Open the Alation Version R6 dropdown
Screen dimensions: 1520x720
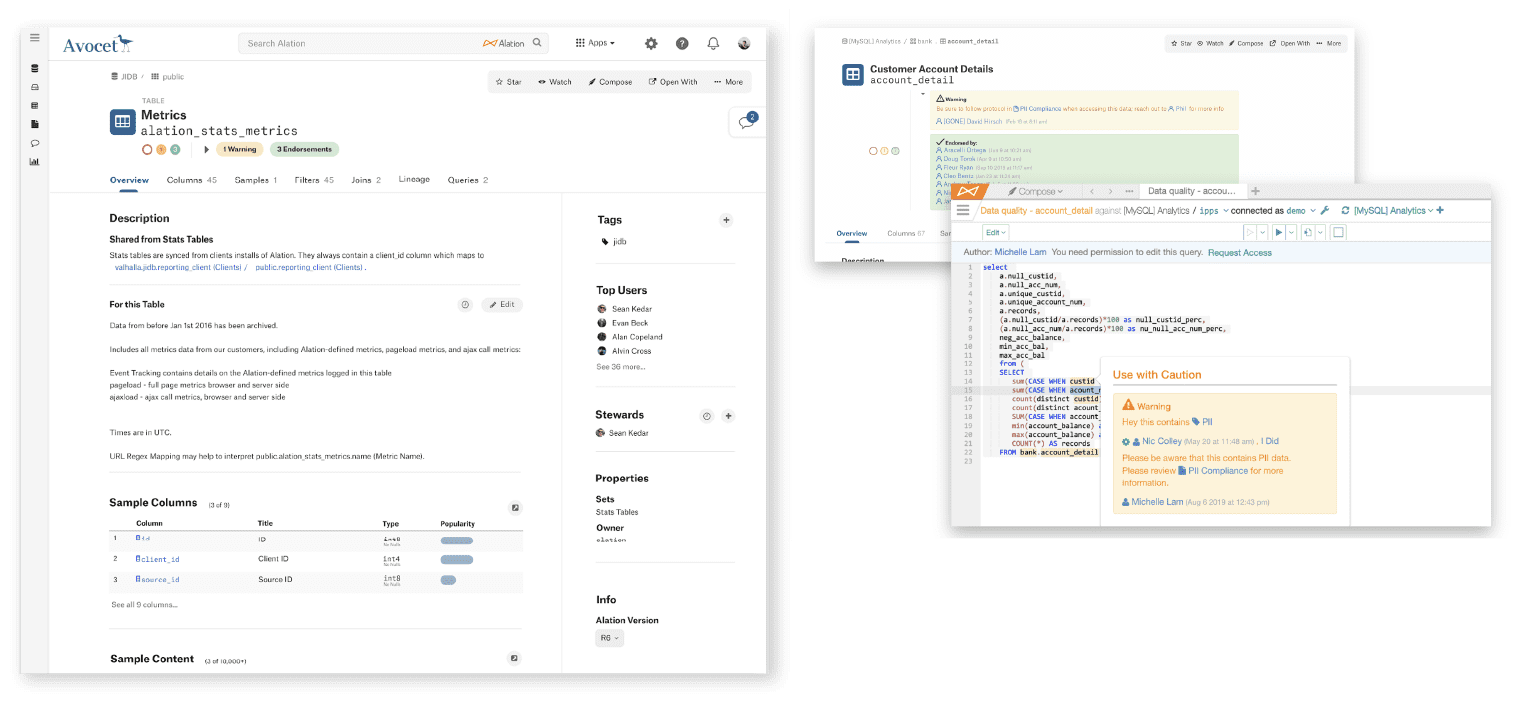(610, 638)
